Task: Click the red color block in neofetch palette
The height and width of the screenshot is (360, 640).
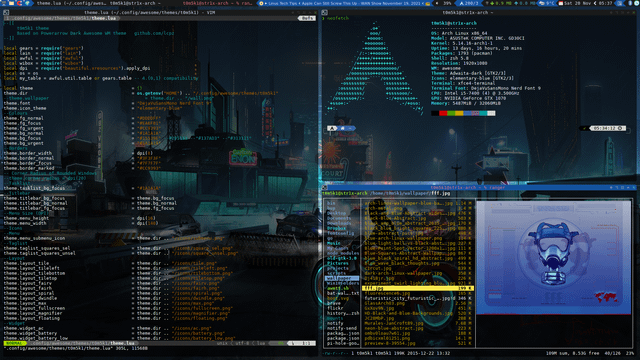Action: click(443, 113)
